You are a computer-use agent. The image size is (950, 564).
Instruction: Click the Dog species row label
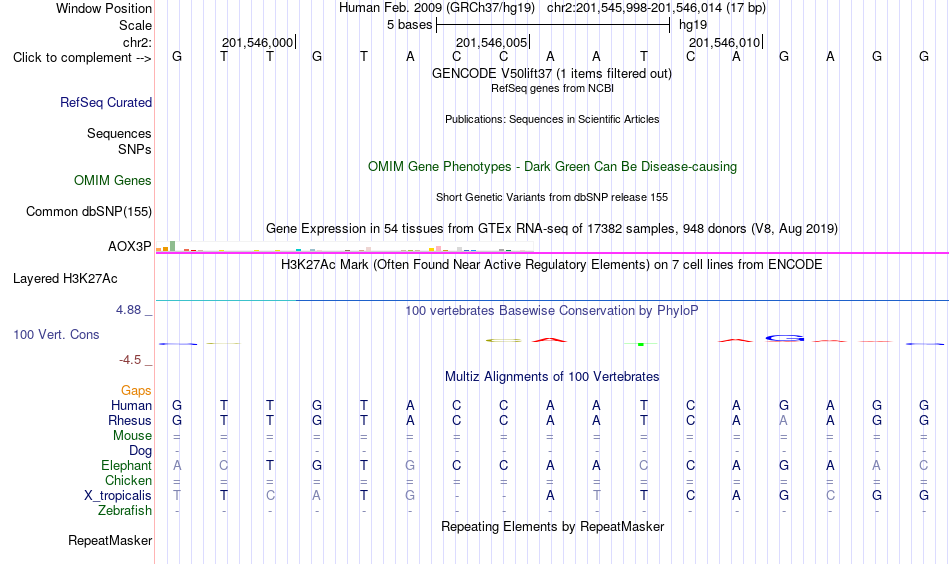(141, 451)
